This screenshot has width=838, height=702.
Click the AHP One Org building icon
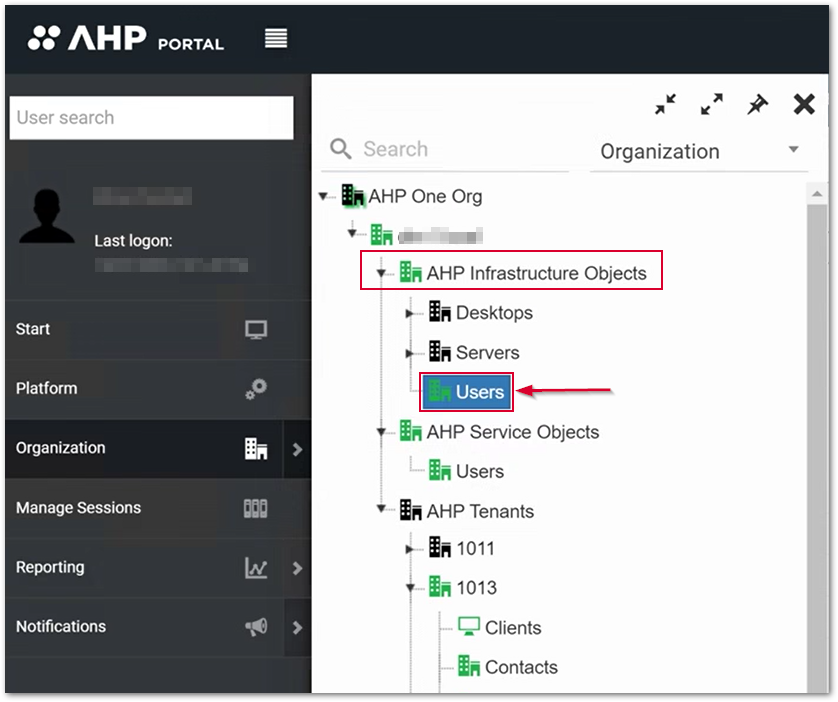(353, 196)
